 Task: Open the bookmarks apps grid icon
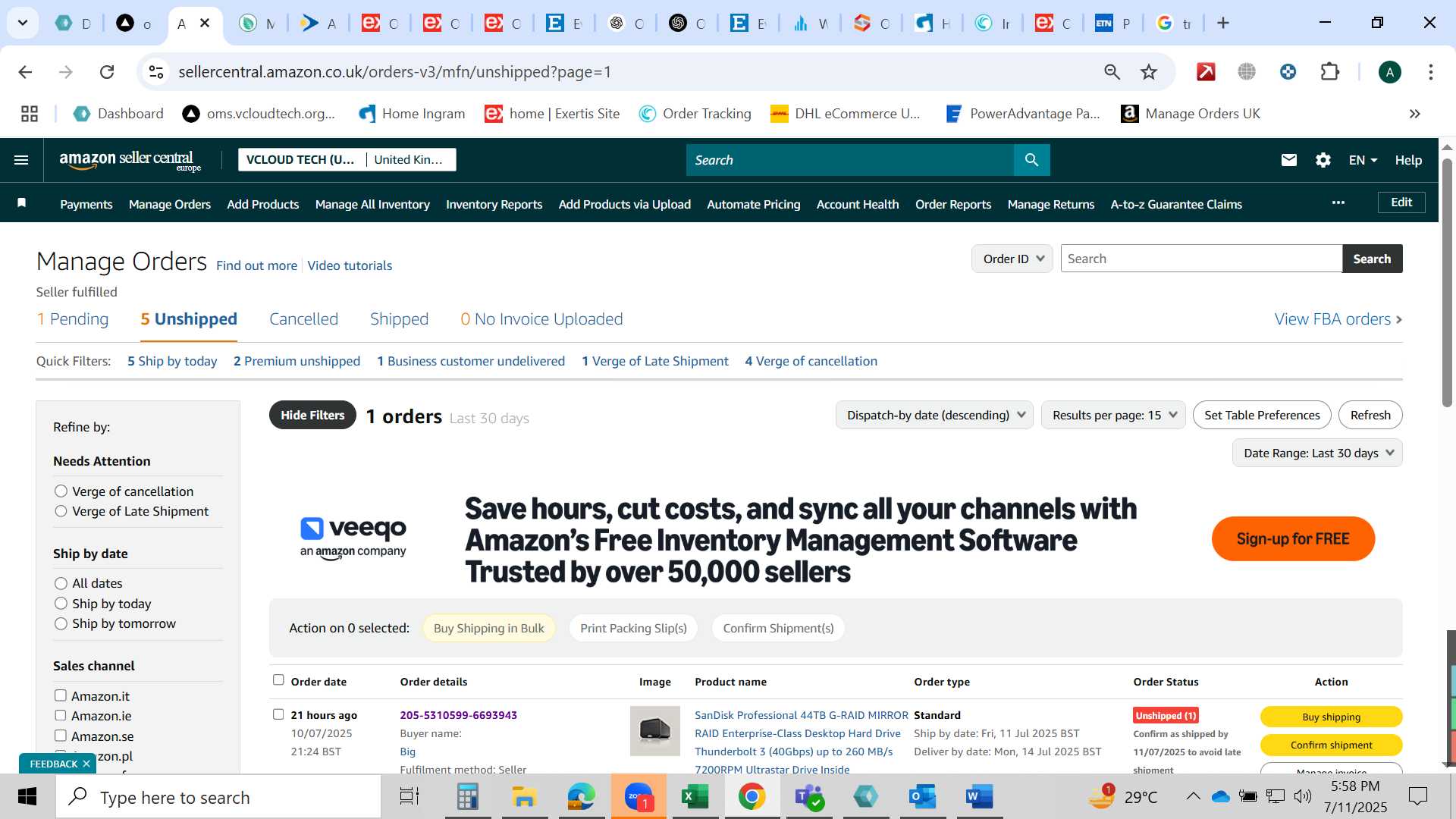click(x=30, y=114)
